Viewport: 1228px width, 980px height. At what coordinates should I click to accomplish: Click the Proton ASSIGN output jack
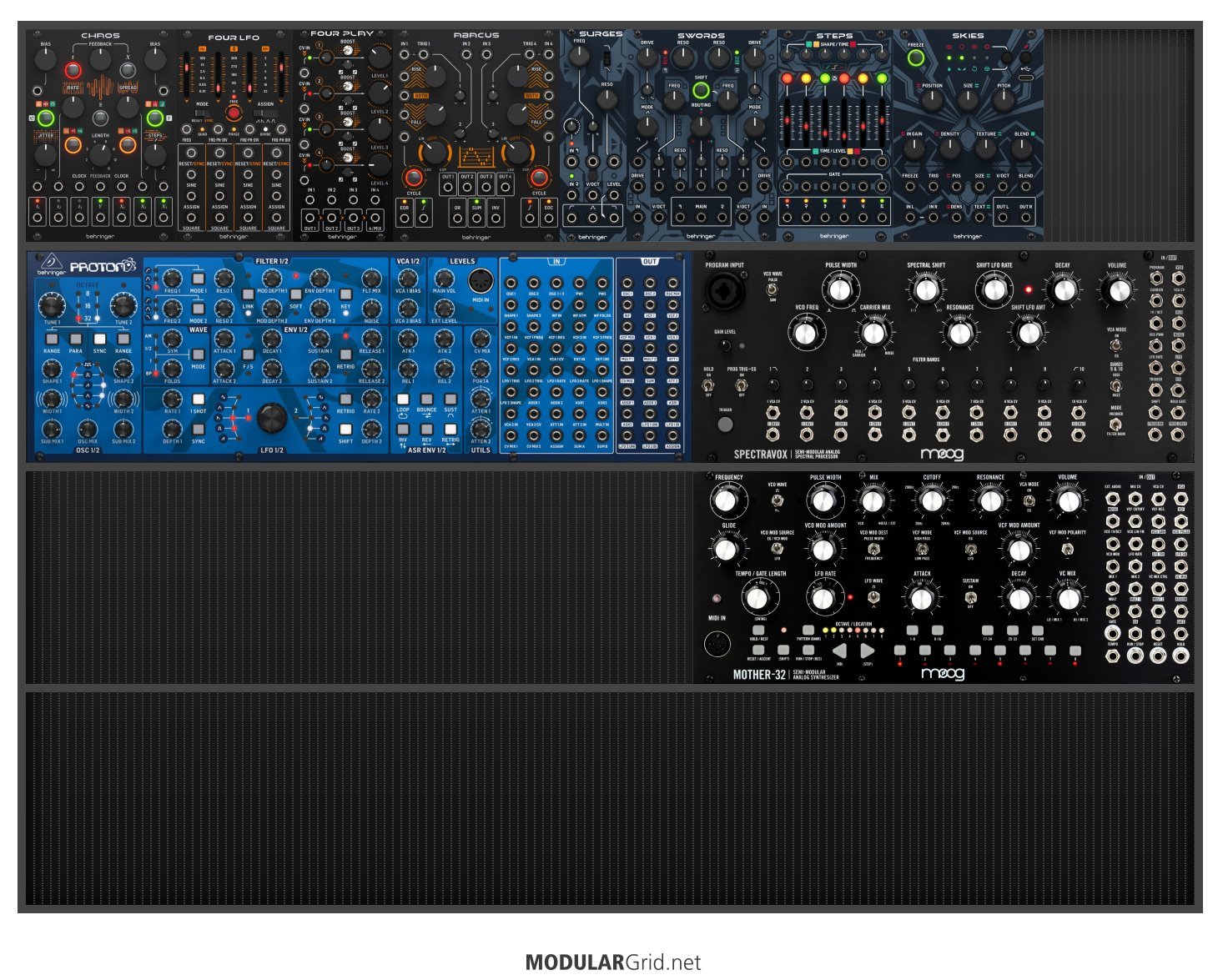pos(673,435)
